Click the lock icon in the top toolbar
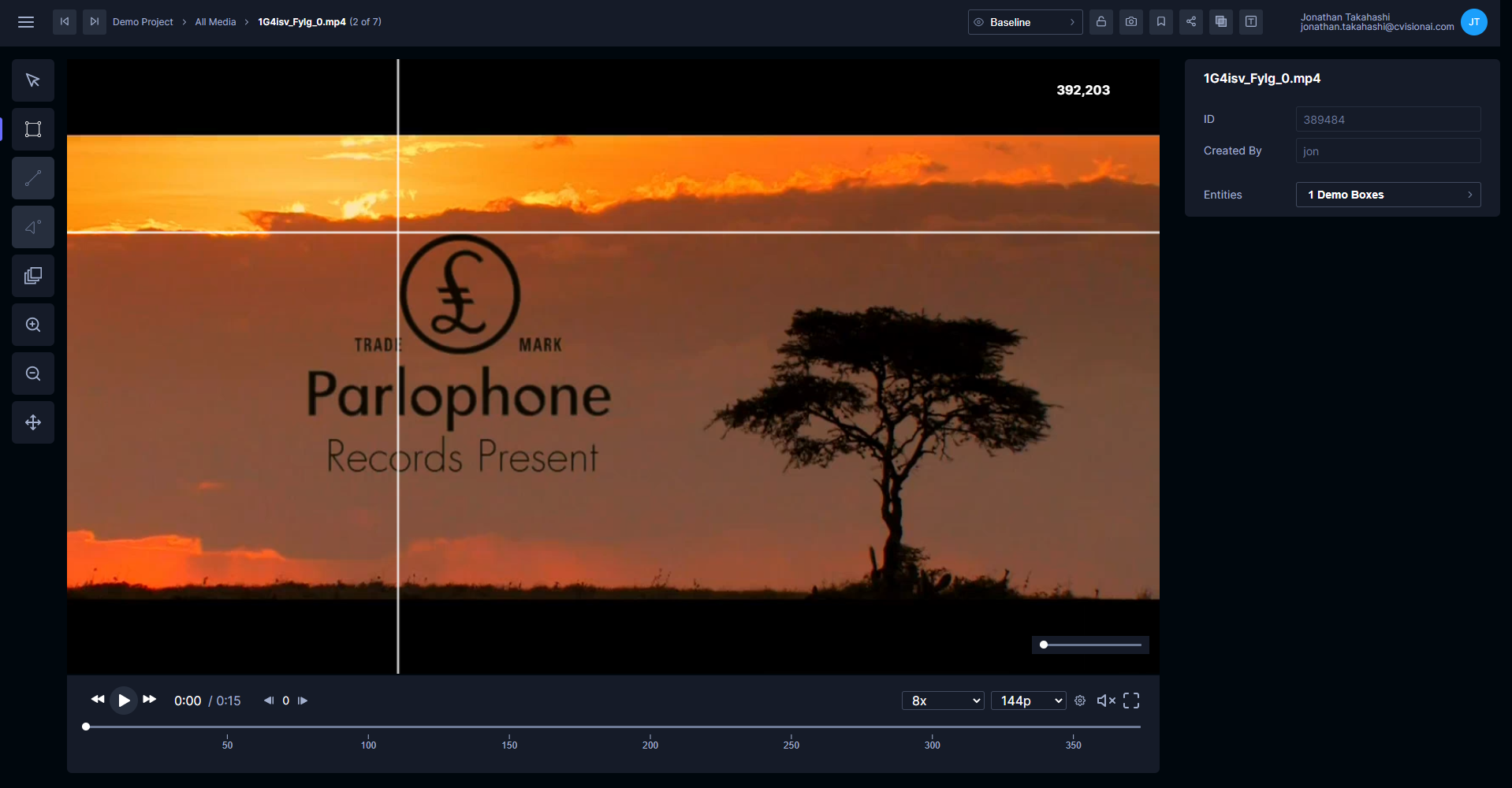The image size is (1512, 788). 1101,22
